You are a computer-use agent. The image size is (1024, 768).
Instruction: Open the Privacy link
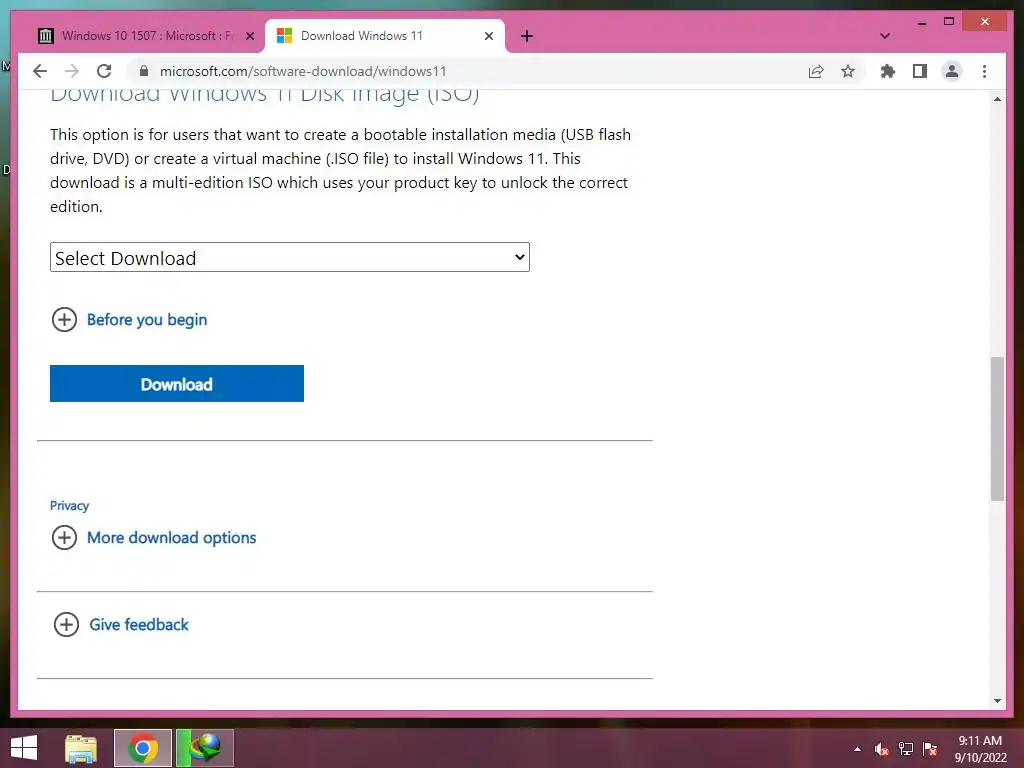click(69, 505)
